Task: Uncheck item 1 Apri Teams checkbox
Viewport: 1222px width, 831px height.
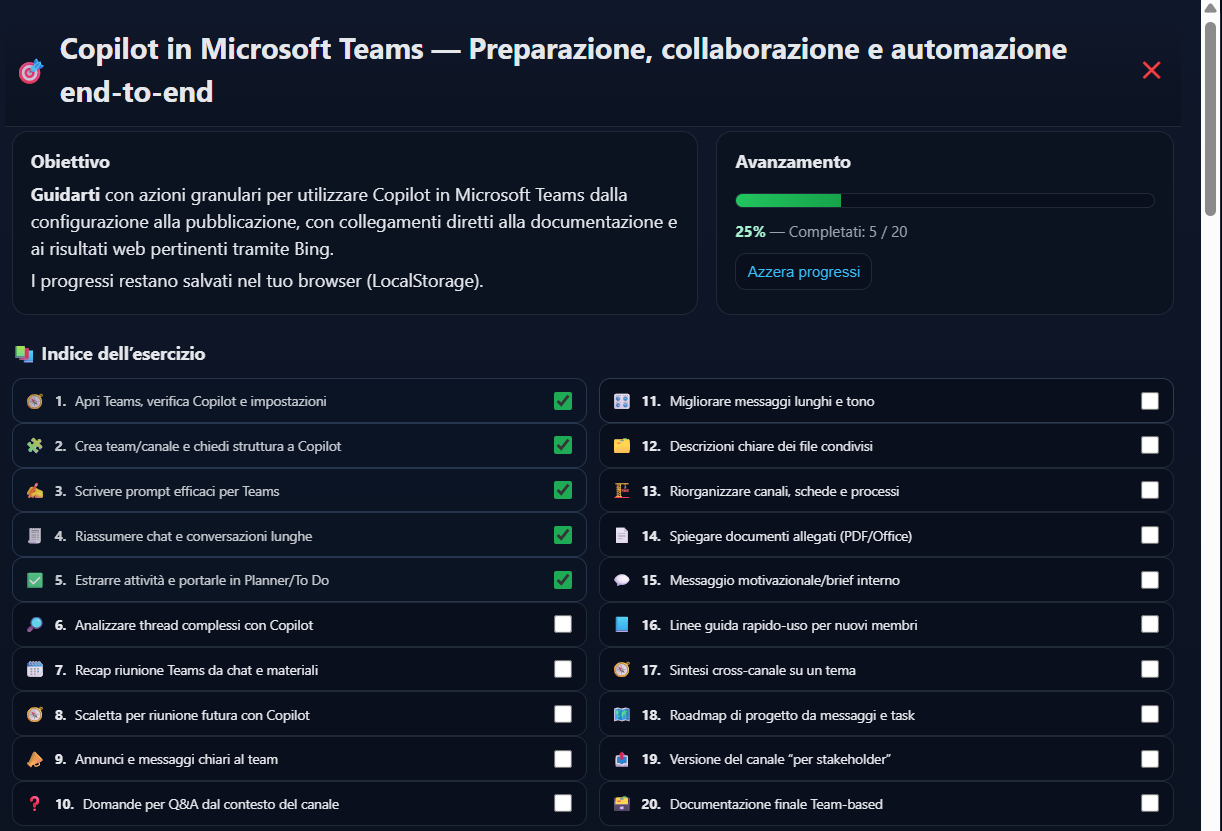Action: pos(563,401)
